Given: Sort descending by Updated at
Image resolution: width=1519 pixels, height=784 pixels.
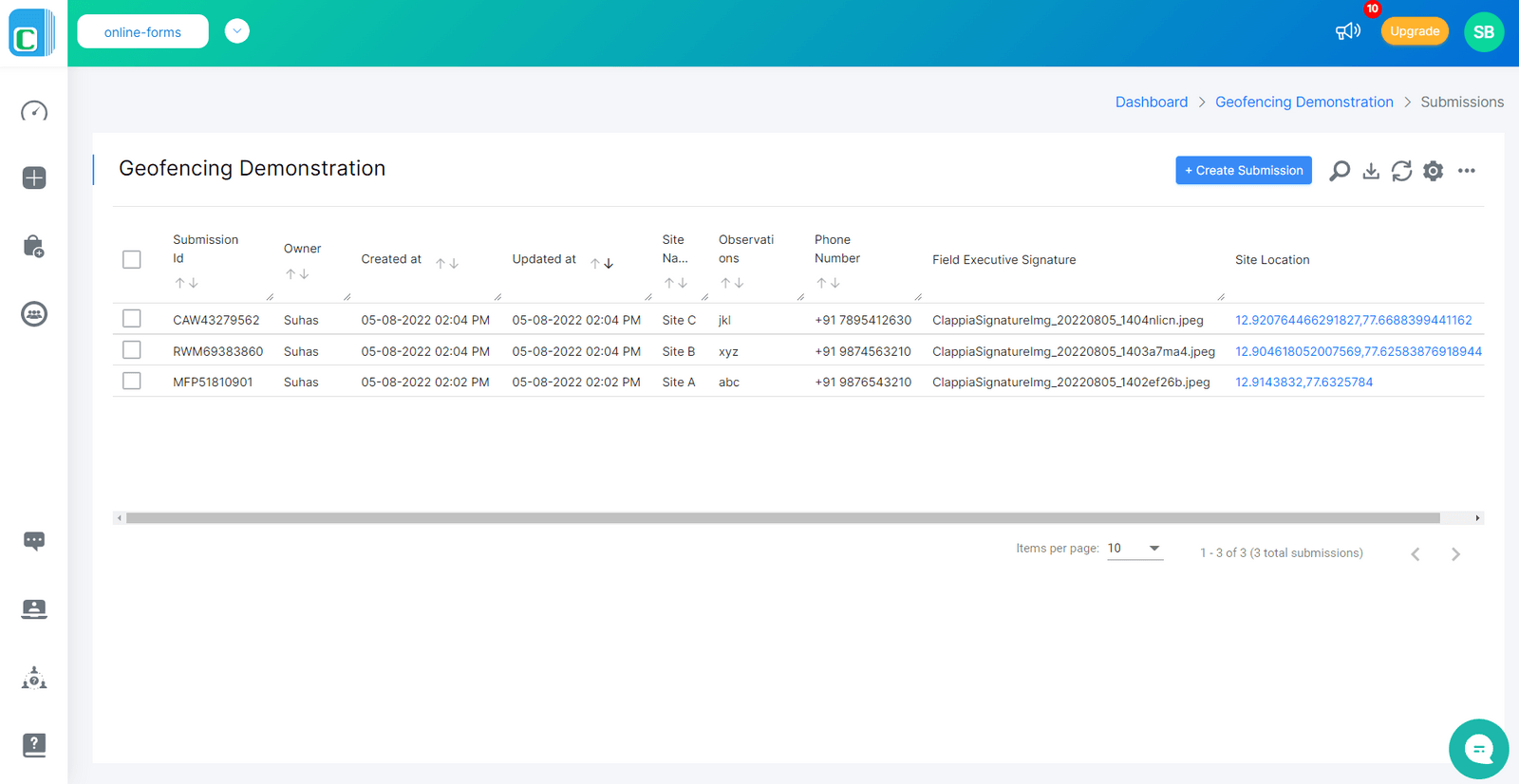Looking at the screenshot, I should click(x=609, y=264).
